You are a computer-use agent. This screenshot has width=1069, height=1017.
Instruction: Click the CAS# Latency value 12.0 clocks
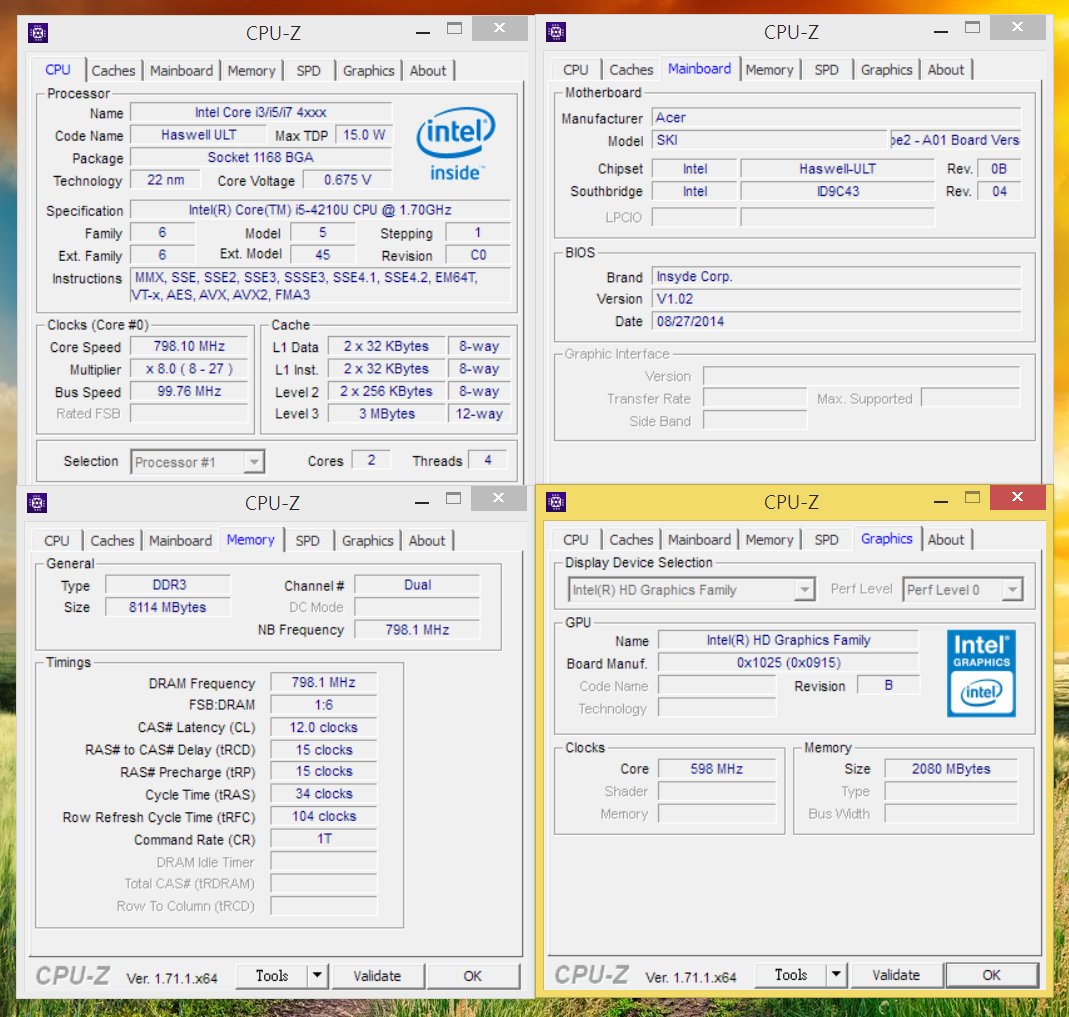point(324,727)
